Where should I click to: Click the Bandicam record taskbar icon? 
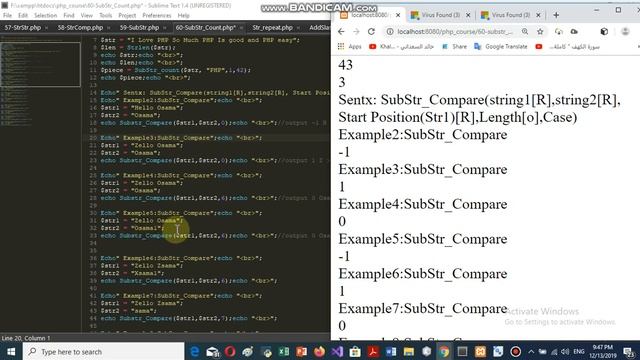(x=516, y=351)
